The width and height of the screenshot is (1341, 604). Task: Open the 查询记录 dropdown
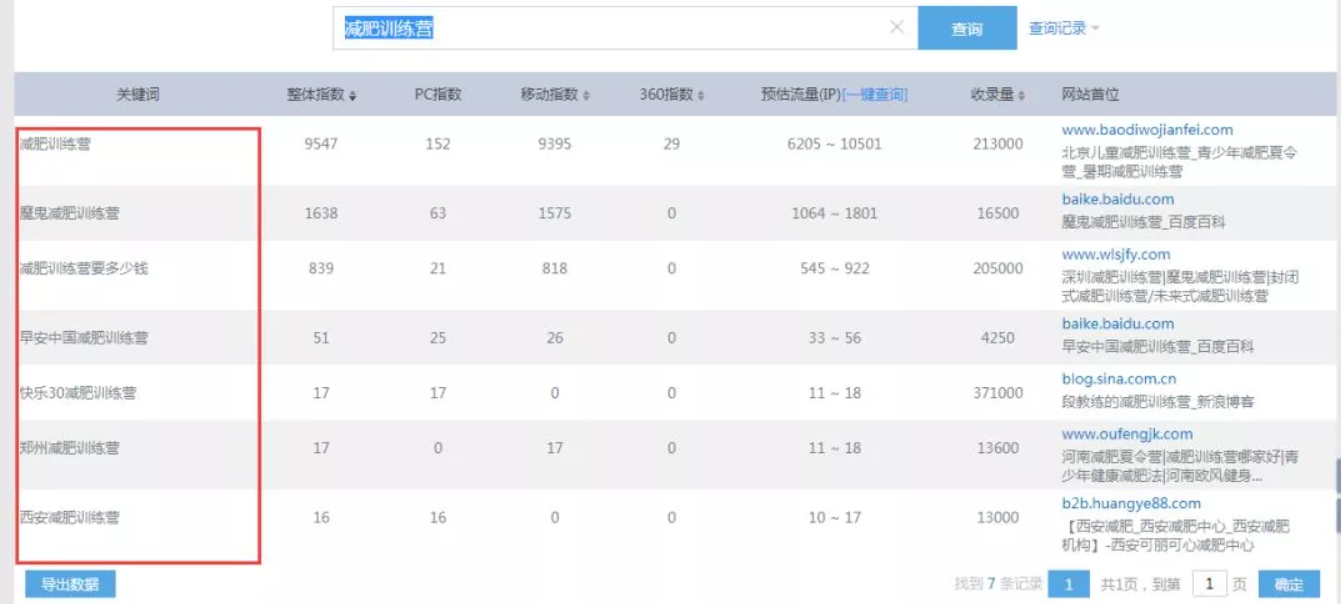[1064, 28]
